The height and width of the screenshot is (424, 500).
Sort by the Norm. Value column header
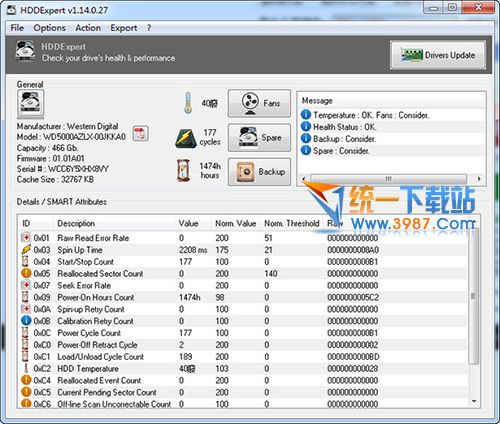(x=235, y=223)
